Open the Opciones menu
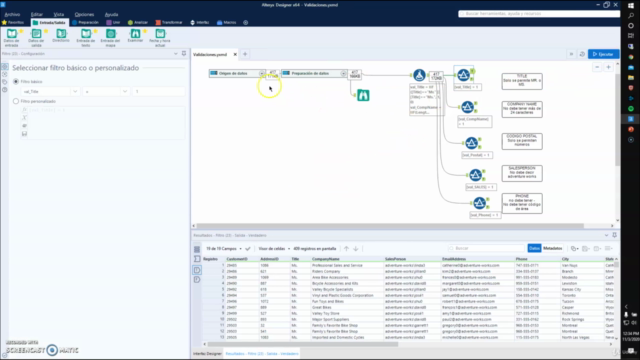The image size is (640, 360). [x=84, y=14]
